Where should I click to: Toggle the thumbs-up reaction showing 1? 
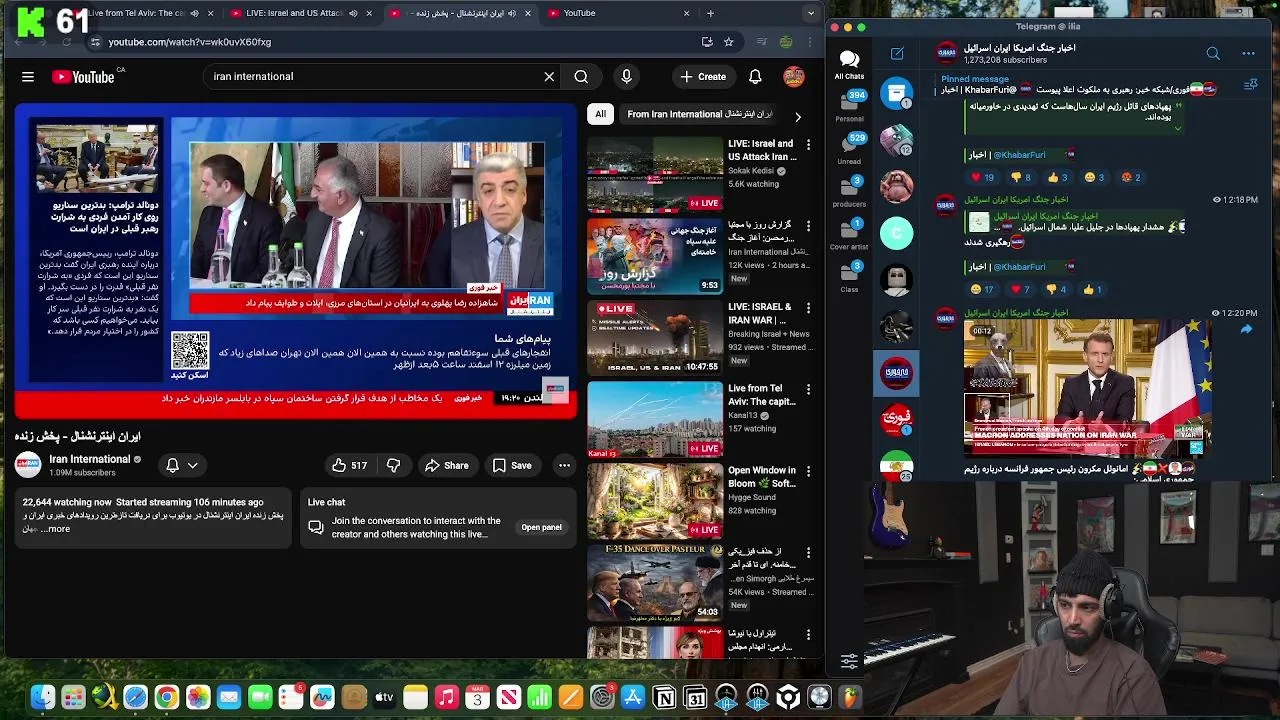tap(1092, 289)
